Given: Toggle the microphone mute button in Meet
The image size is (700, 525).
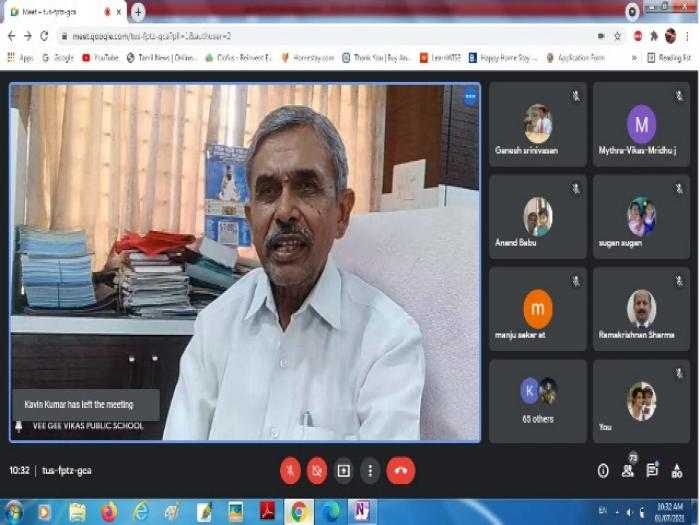Looking at the screenshot, I should [x=290, y=471].
